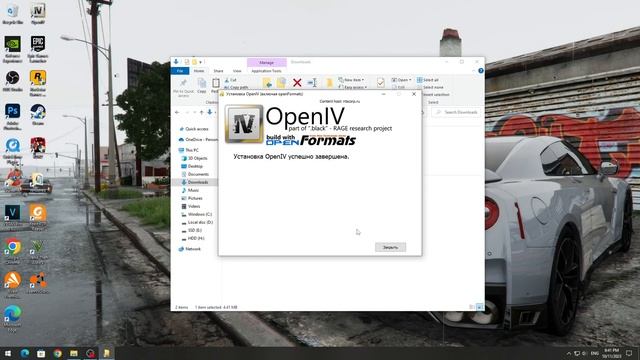This screenshot has width=640, height=360.
Task: Select the Epic Games Launcher desktop icon
Action: pos(38,49)
